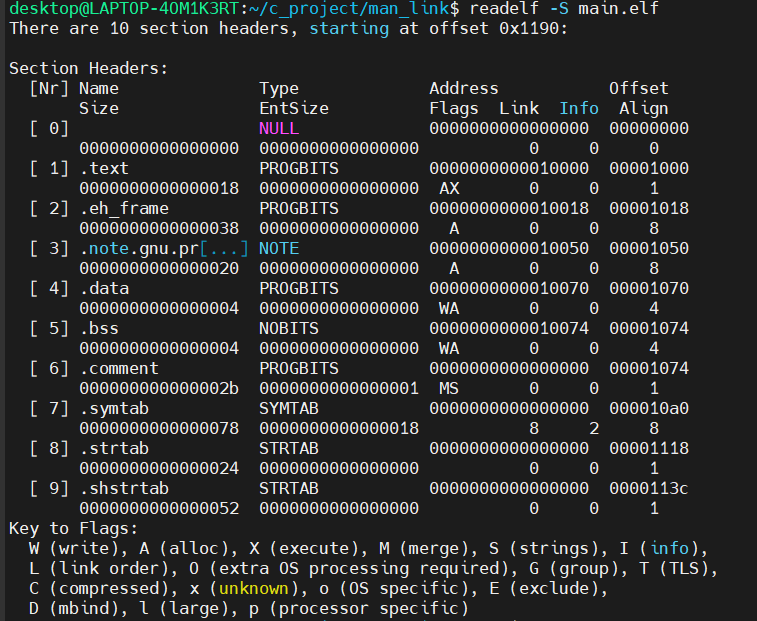The height and width of the screenshot is (621, 757).
Task: Click the offset '00001000'
Action: pyautogui.click(x=649, y=169)
